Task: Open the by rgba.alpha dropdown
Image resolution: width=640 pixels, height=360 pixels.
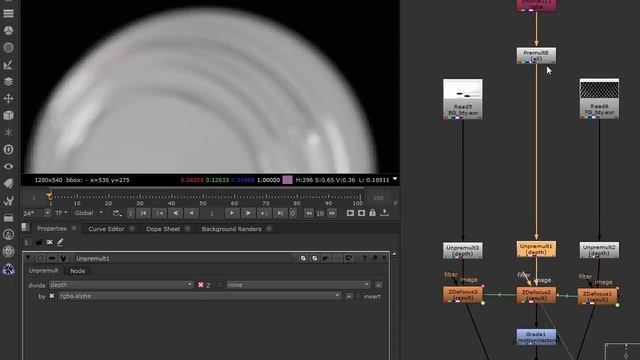Action: coord(200,296)
